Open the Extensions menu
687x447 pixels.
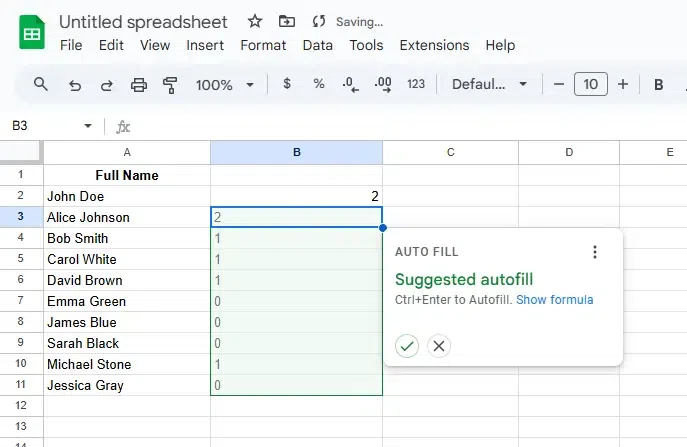tap(434, 45)
